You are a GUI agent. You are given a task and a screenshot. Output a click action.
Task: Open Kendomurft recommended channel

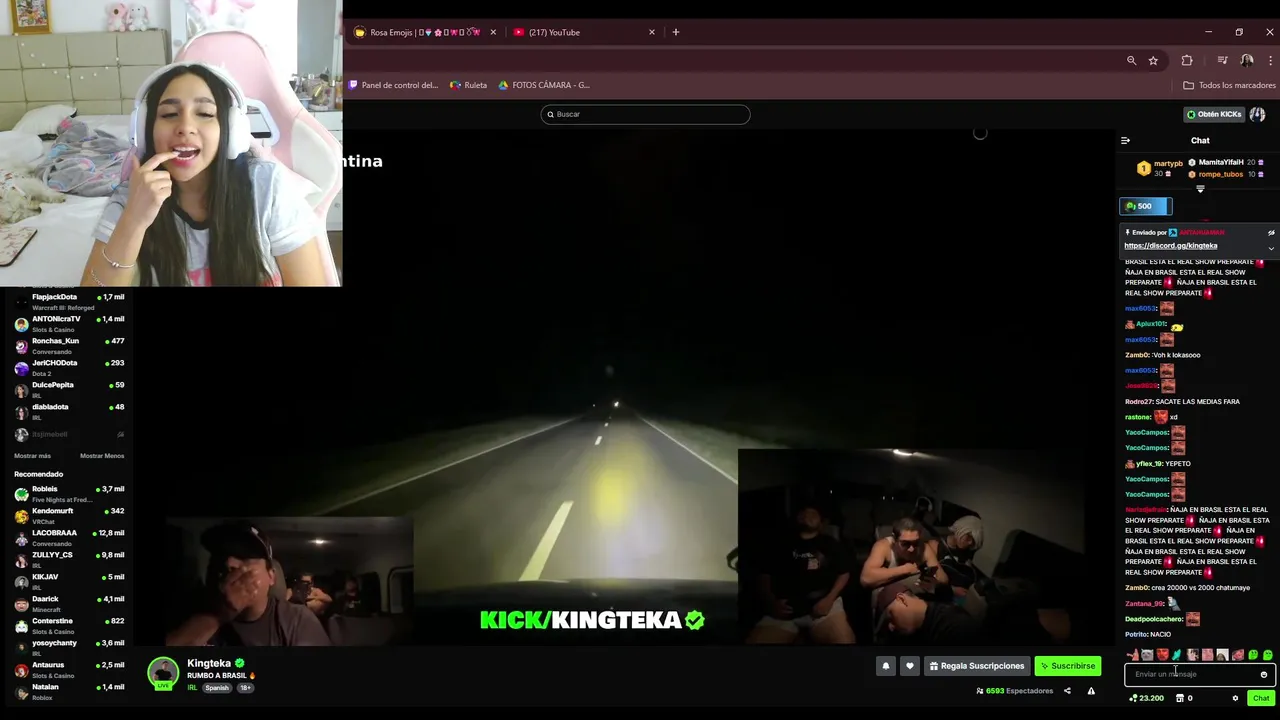pos(68,515)
